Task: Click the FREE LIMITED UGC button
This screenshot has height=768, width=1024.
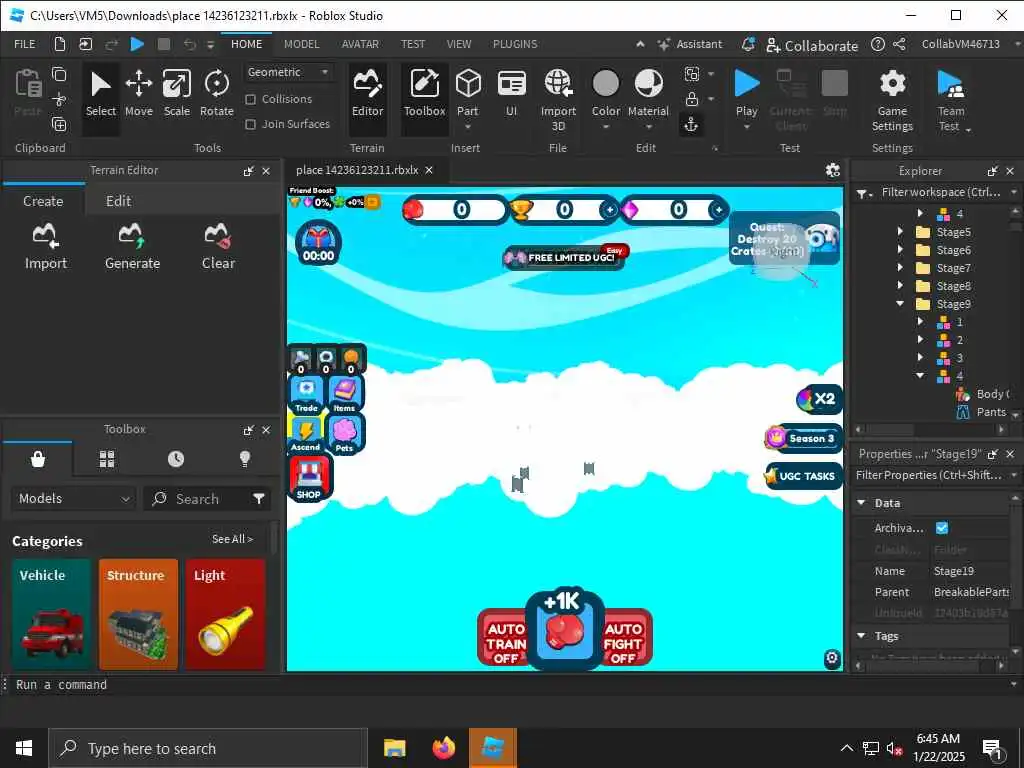Action: pyautogui.click(x=564, y=257)
